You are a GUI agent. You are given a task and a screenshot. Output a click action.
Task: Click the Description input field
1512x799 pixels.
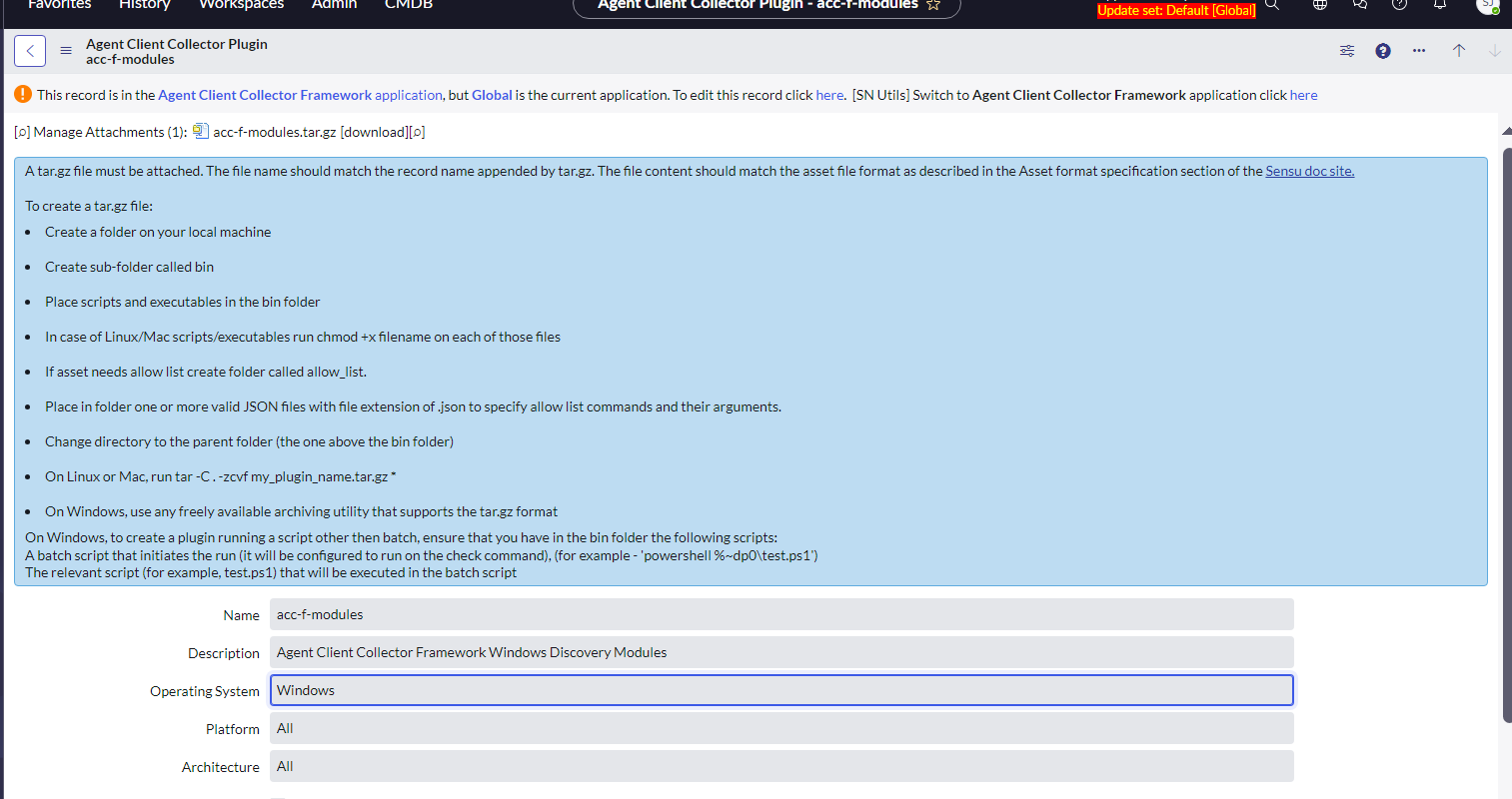click(x=781, y=652)
